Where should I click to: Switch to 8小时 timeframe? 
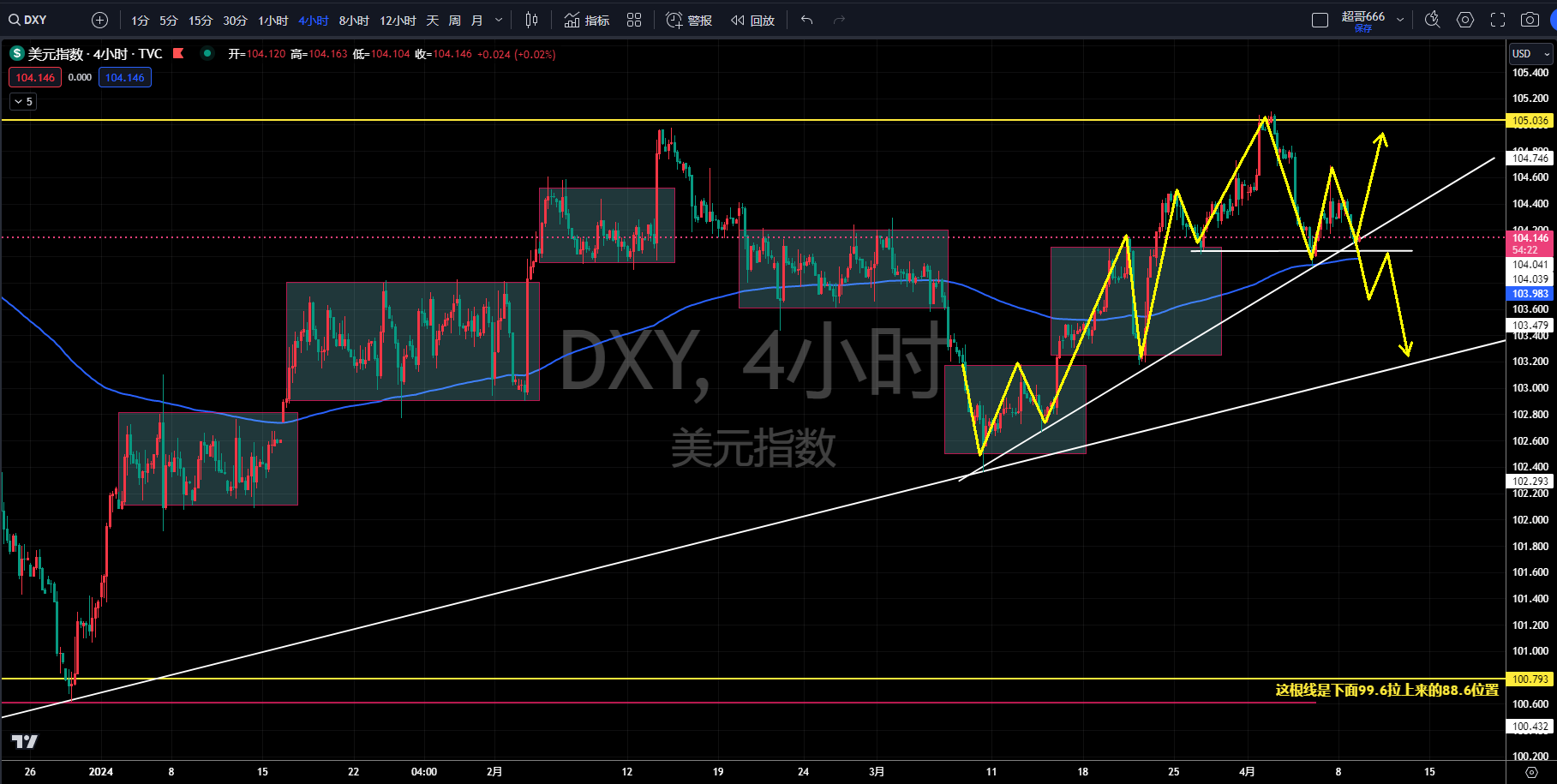[354, 20]
